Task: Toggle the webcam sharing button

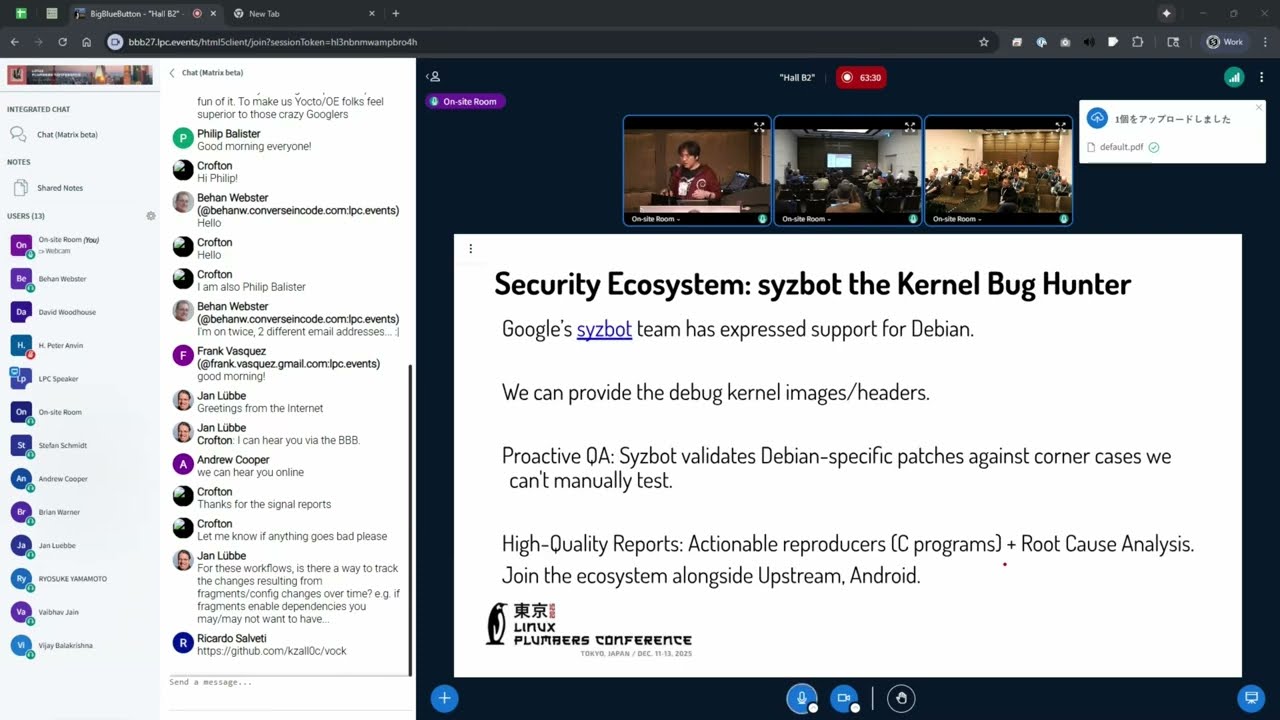Action: (843, 698)
